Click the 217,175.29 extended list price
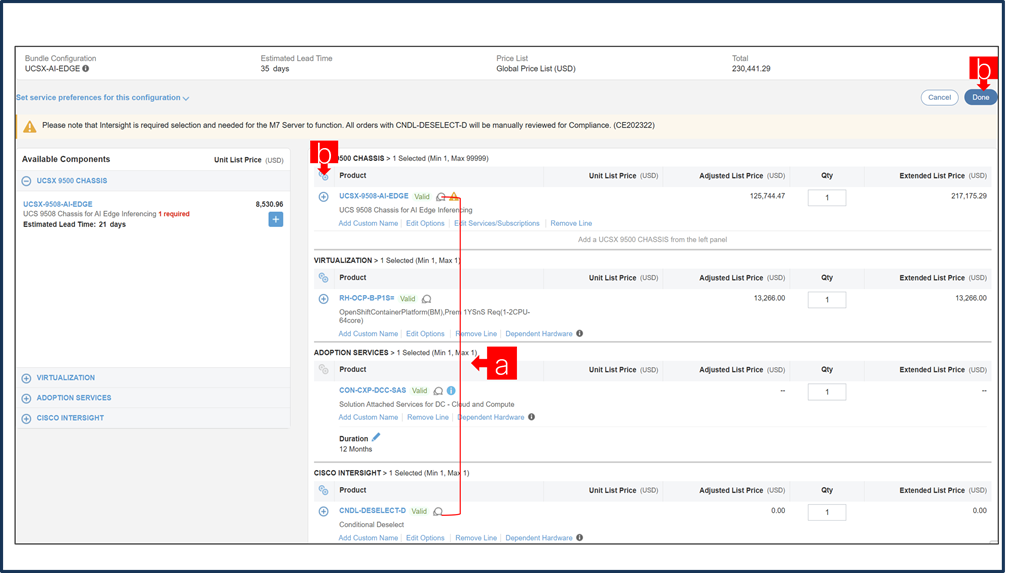Viewport: 1009px width, 573px height. point(968,196)
